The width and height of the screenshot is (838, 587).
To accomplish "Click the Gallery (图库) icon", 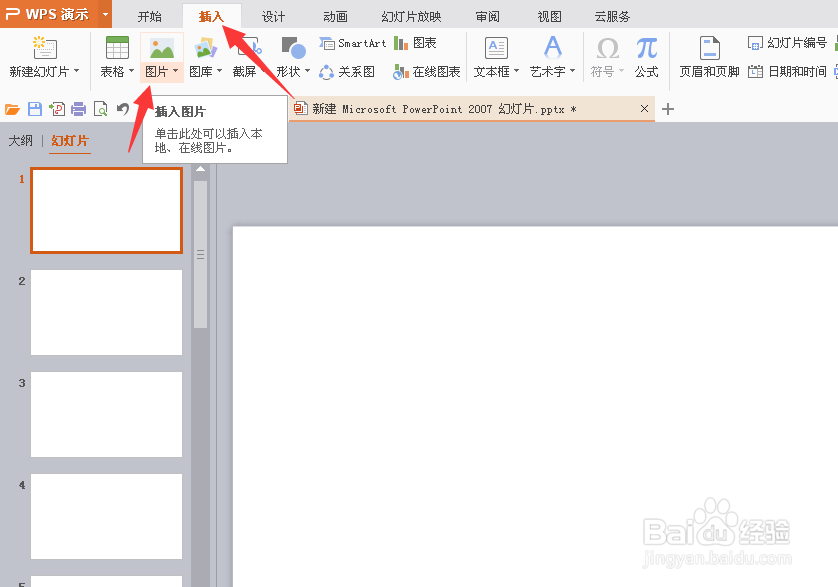I will point(206,48).
